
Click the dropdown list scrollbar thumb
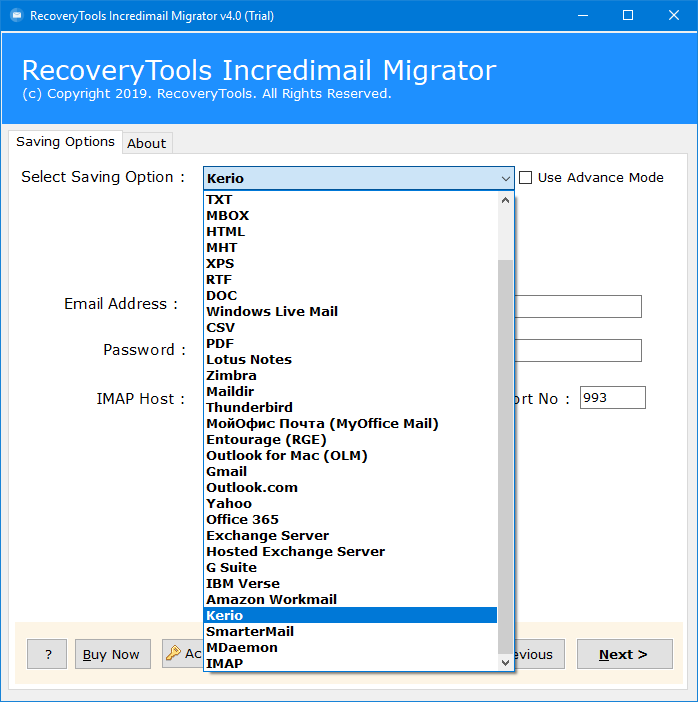pyautogui.click(x=505, y=457)
